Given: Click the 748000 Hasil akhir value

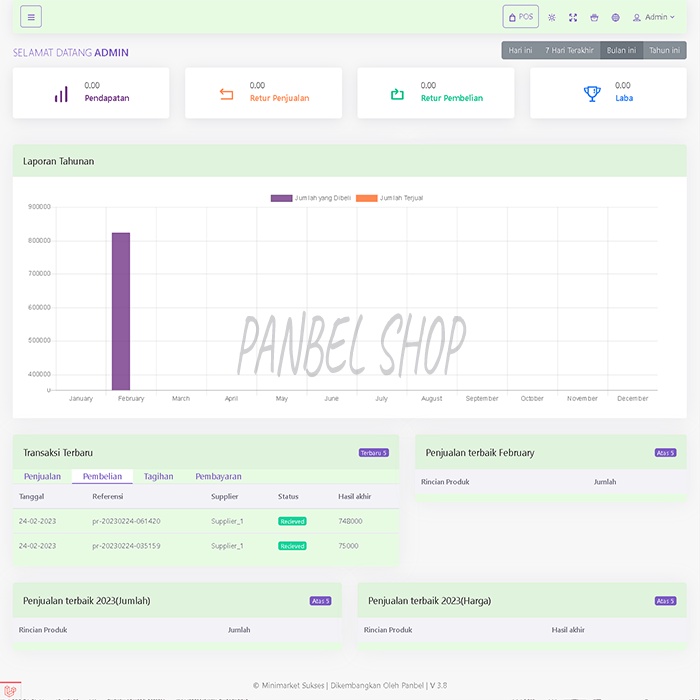Looking at the screenshot, I should 350,521.
